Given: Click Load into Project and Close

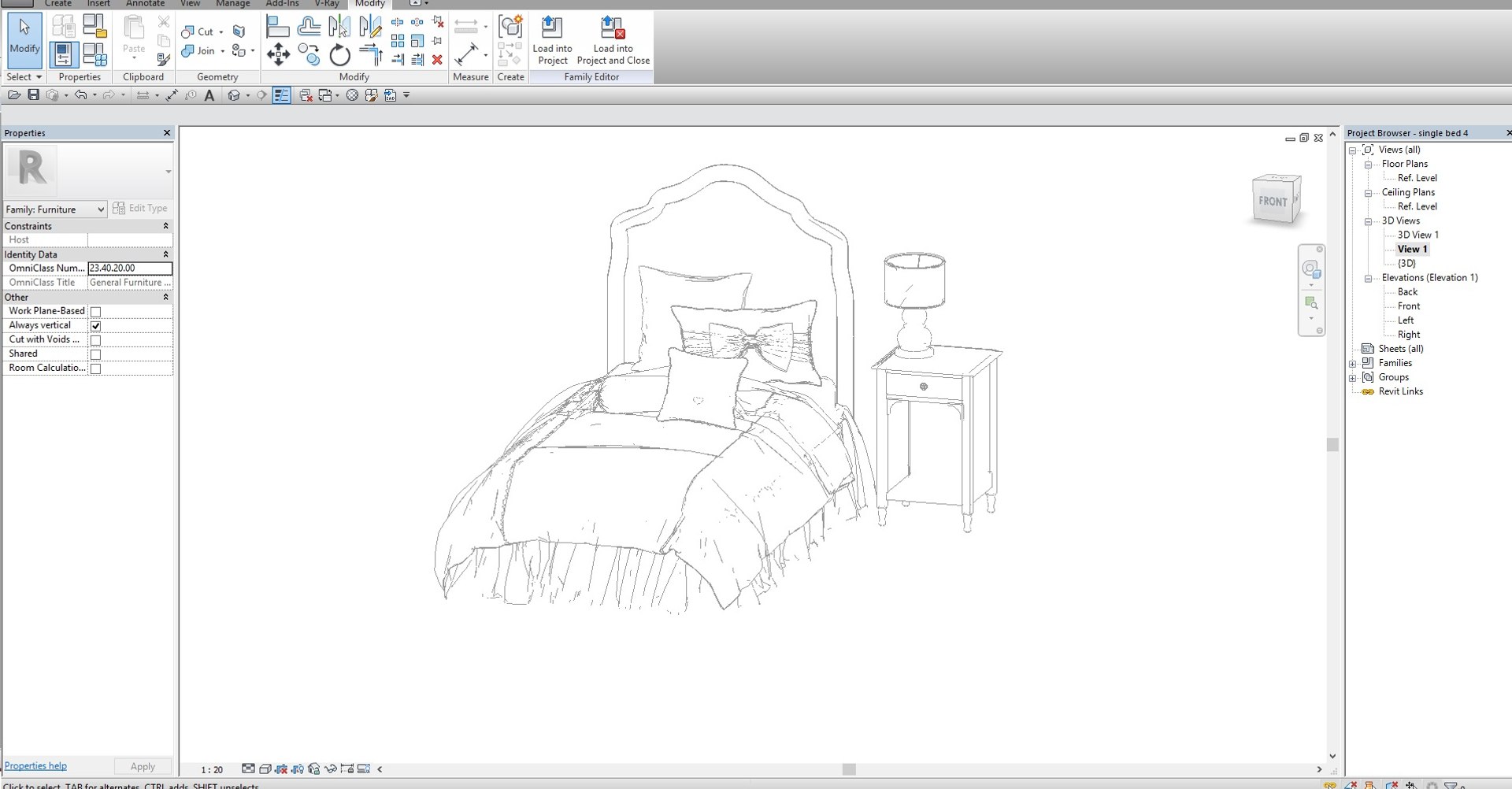Looking at the screenshot, I should point(613,41).
